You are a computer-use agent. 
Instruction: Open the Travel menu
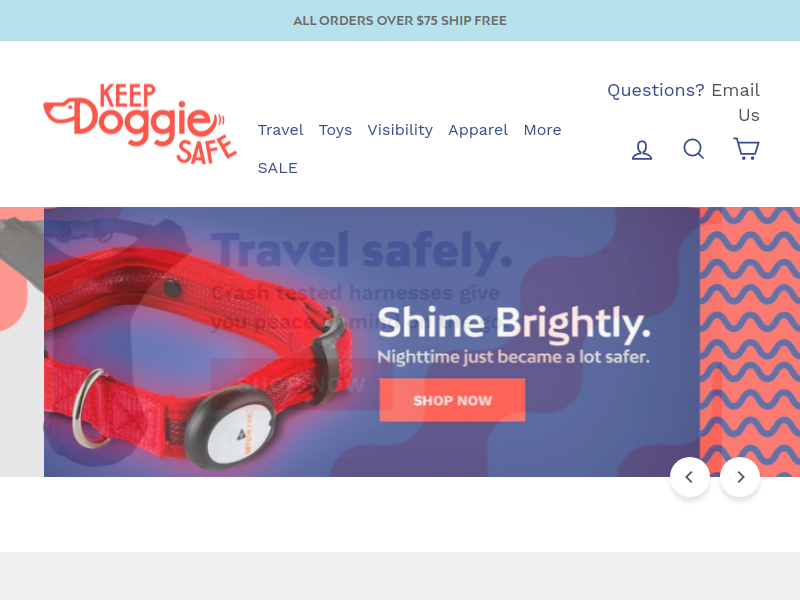281,130
